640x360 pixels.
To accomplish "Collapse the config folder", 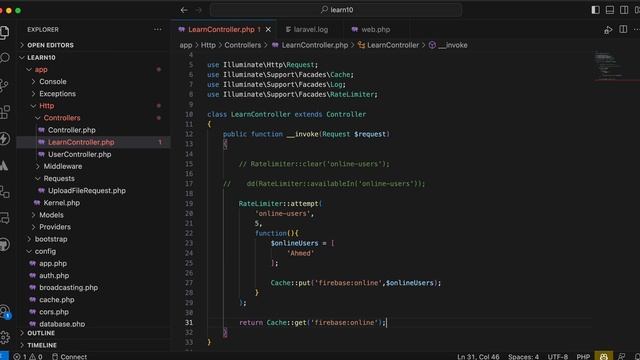I will point(45,251).
